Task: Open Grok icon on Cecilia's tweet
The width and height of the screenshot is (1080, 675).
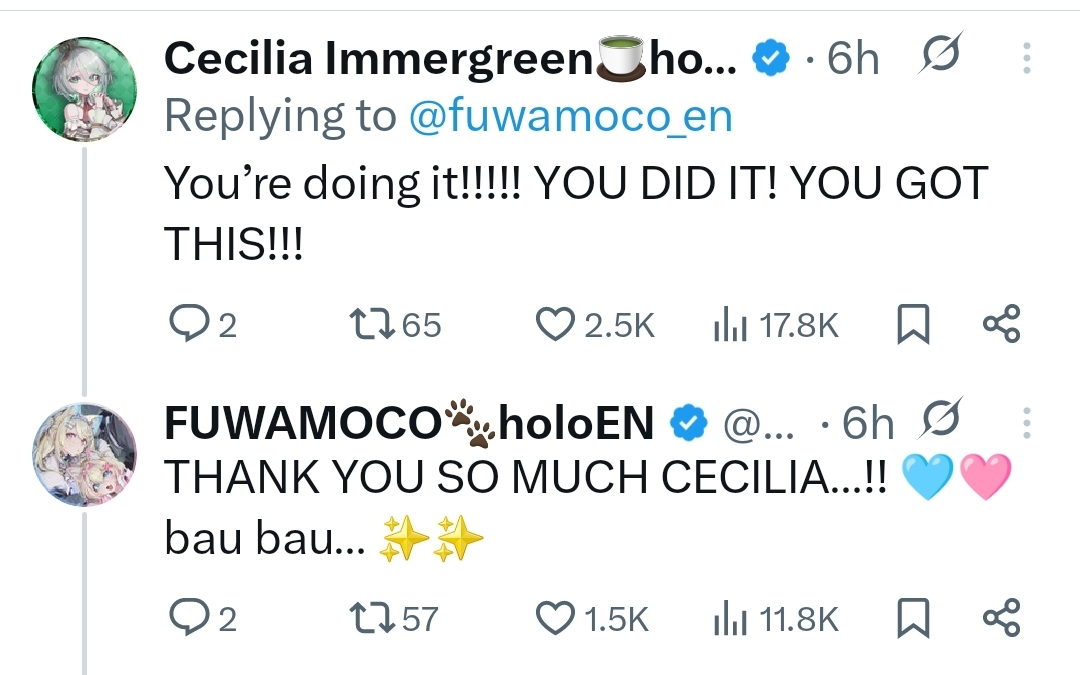Action: (x=938, y=58)
